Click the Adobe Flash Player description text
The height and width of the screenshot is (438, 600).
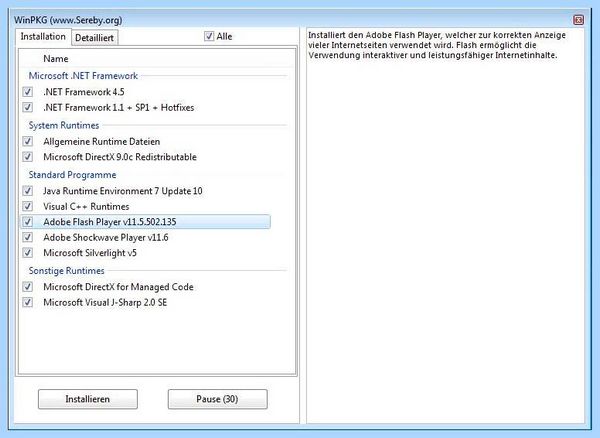pyautogui.click(x=437, y=45)
